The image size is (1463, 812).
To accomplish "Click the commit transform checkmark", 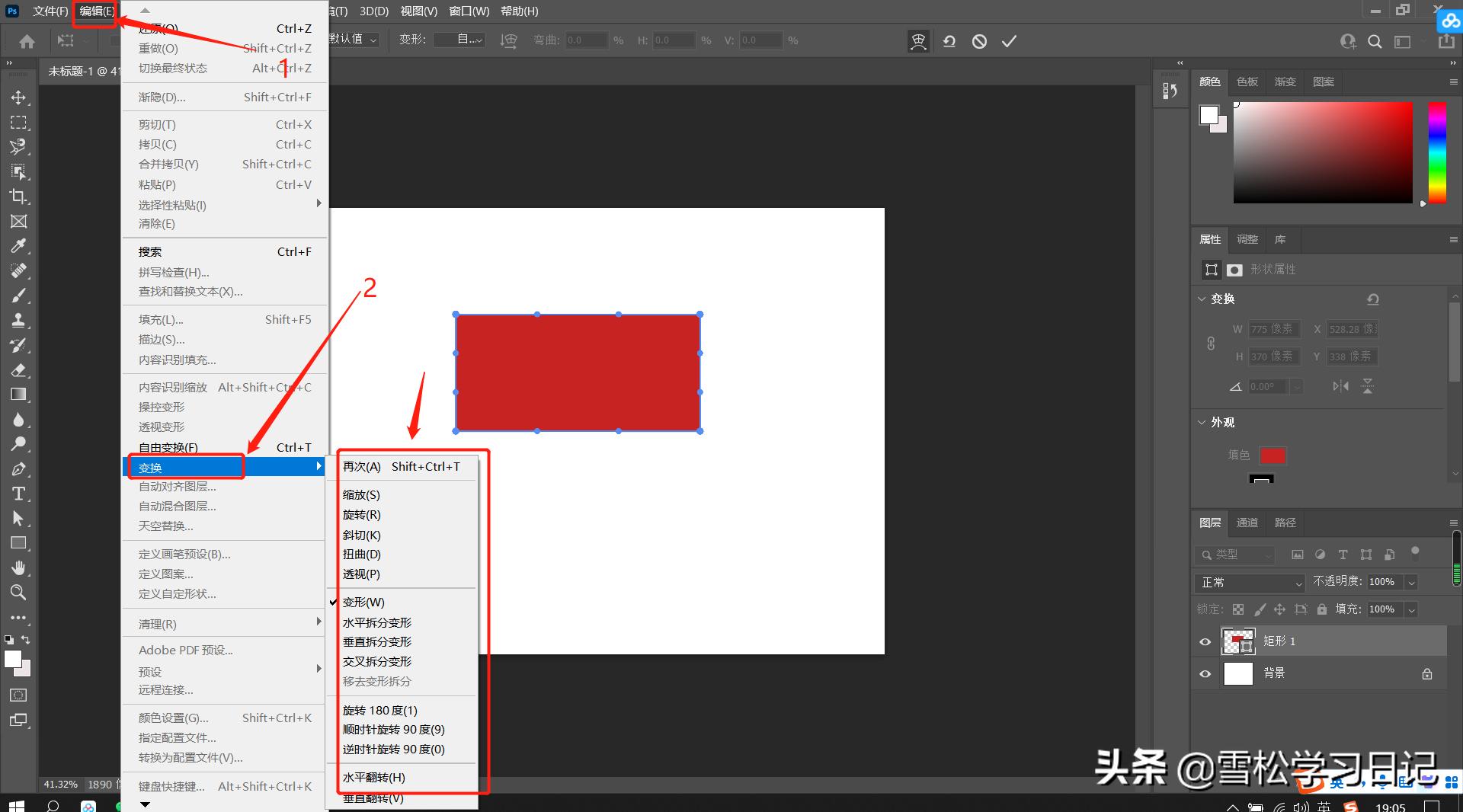I will (1009, 41).
